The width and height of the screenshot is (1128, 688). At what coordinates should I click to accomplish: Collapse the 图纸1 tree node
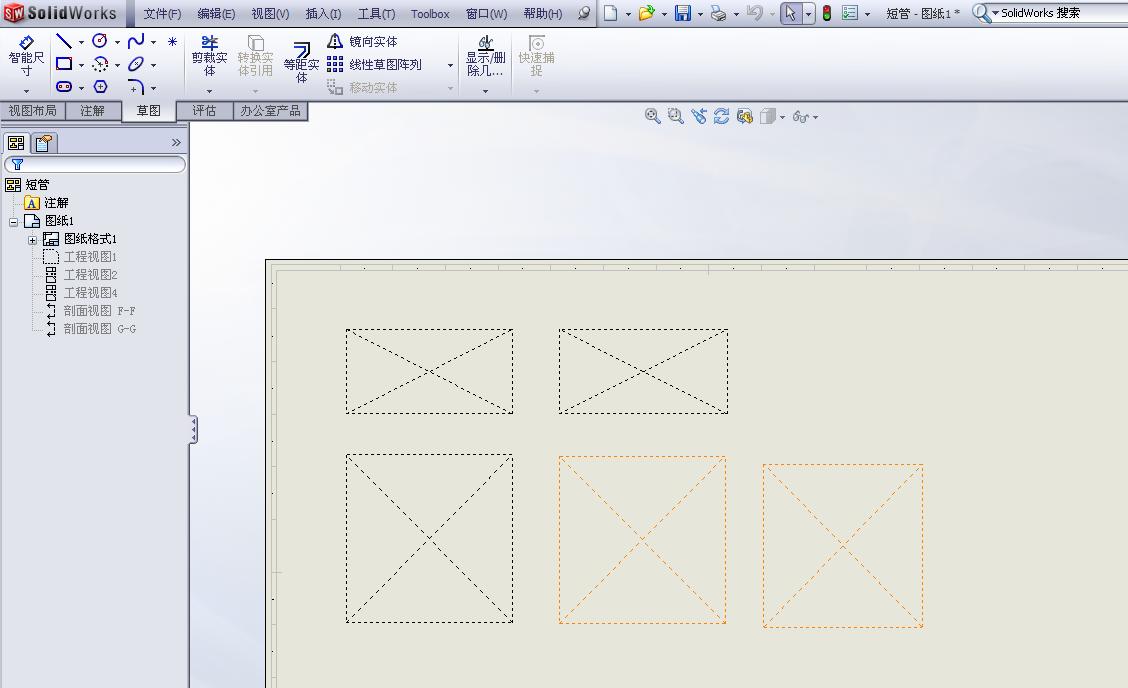click(x=14, y=222)
